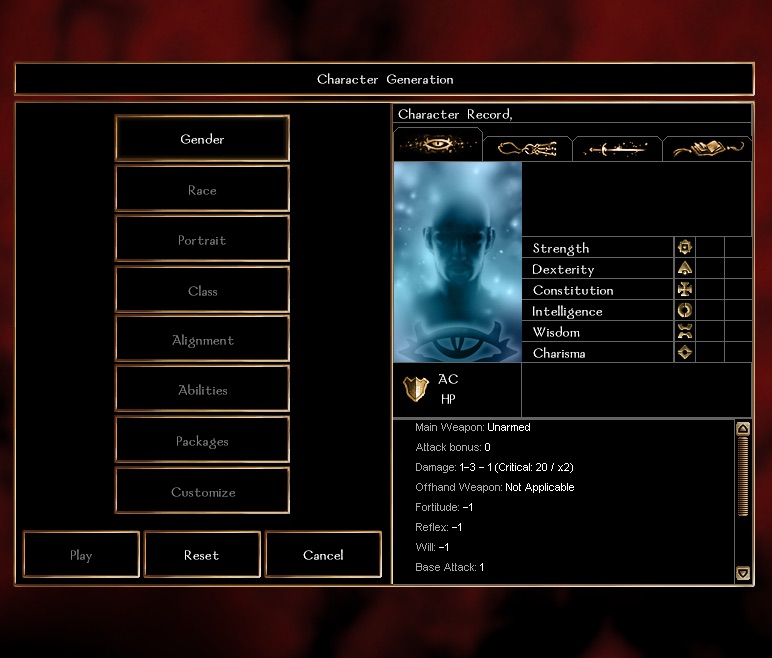
Task: Click the Wisdom ability icon
Action: pos(684,331)
